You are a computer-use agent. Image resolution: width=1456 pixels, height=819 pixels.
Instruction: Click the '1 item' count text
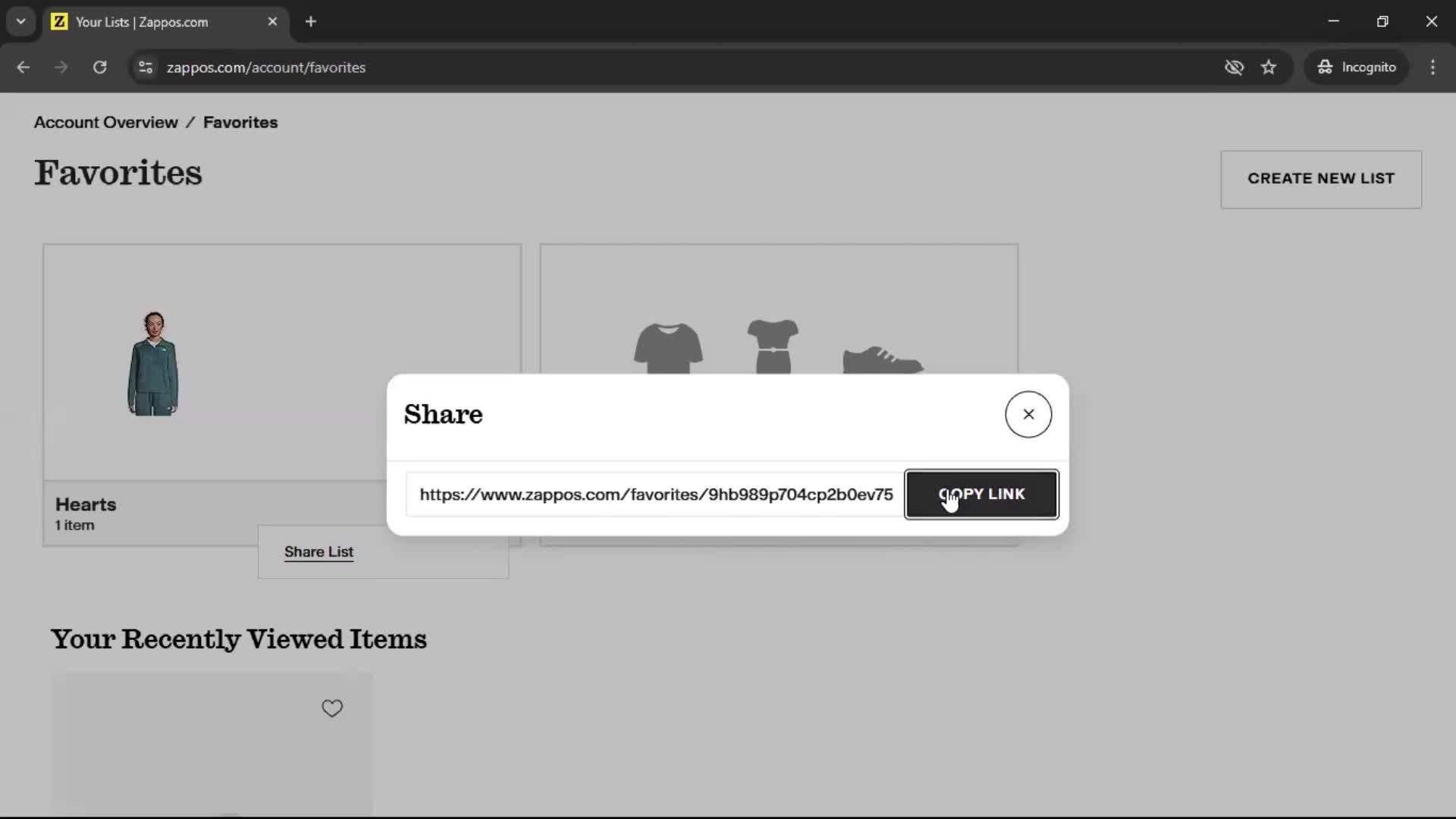(x=74, y=525)
